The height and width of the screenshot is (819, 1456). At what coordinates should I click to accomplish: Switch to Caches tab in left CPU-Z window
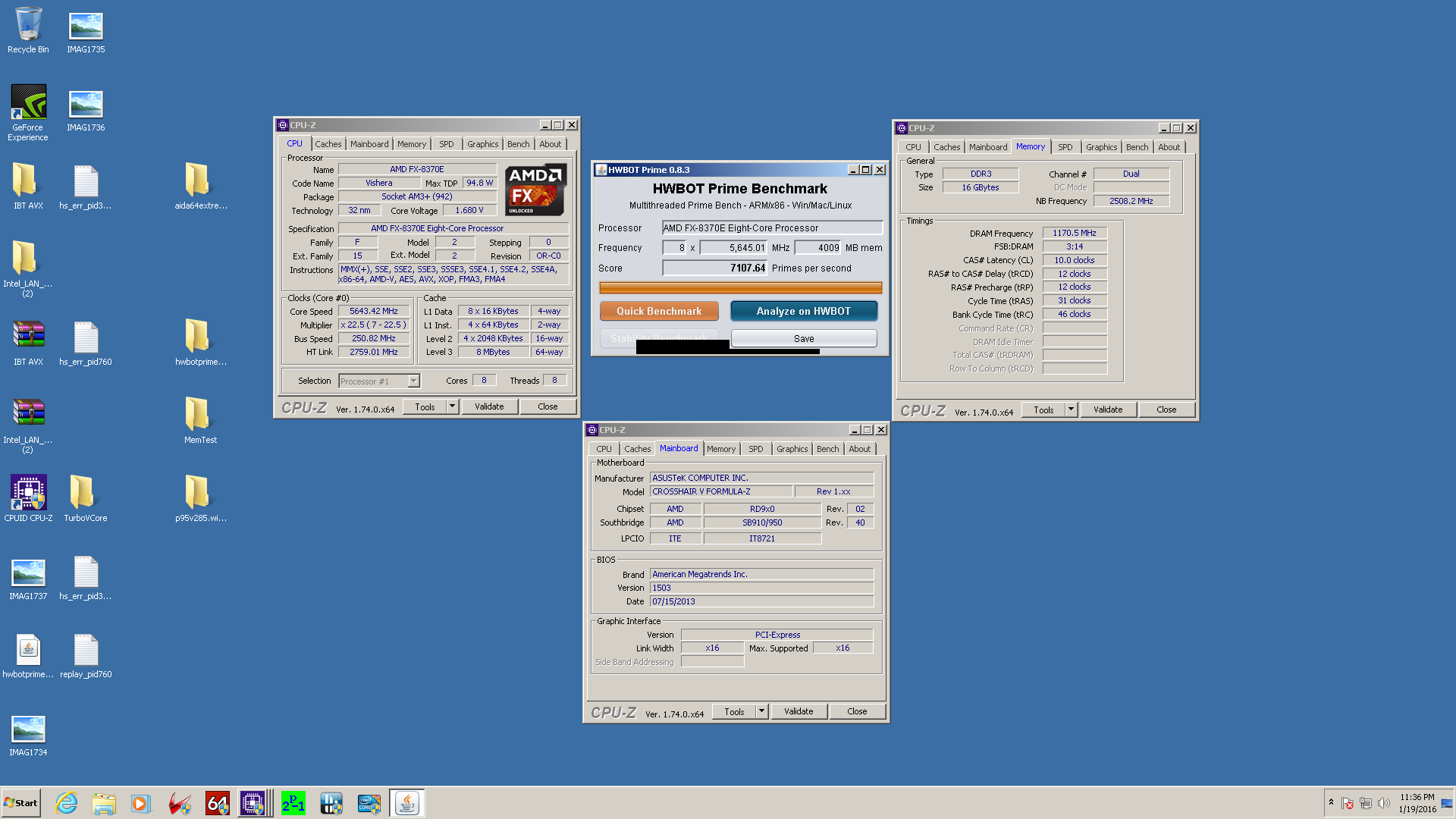click(x=328, y=144)
